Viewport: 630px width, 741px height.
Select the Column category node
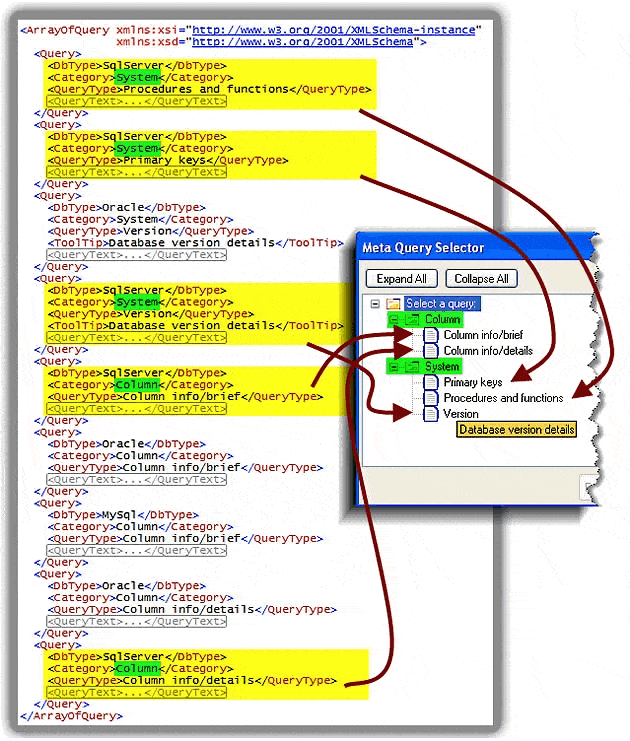[x=442, y=320]
